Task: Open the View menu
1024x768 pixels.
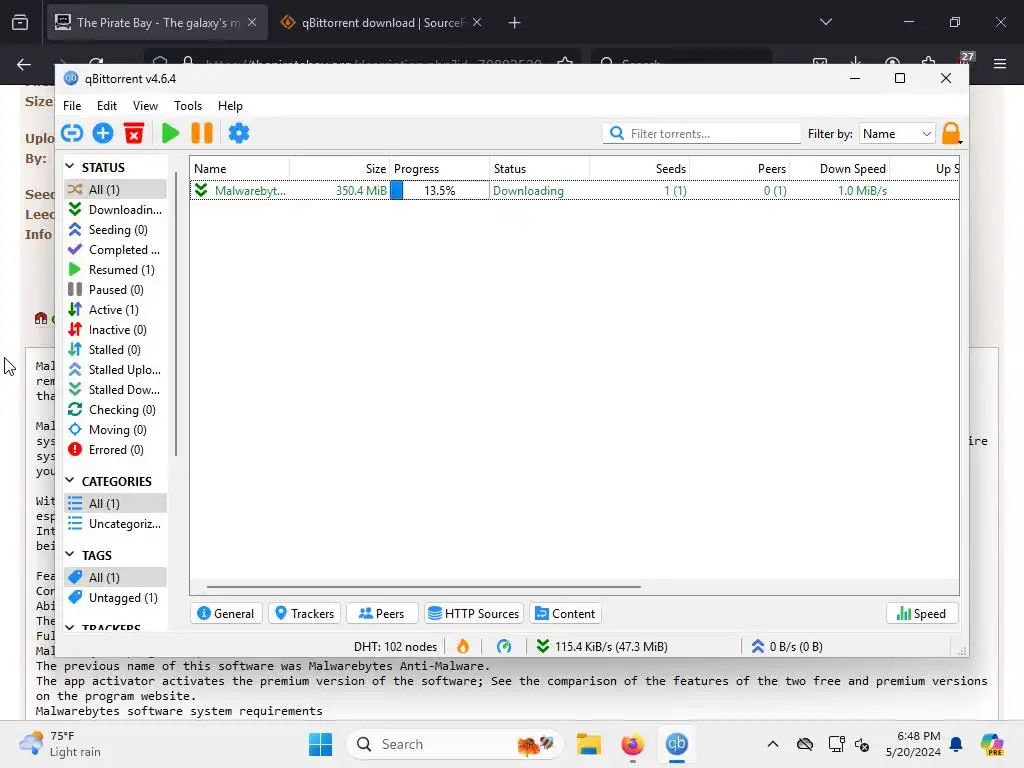Action: (x=145, y=106)
